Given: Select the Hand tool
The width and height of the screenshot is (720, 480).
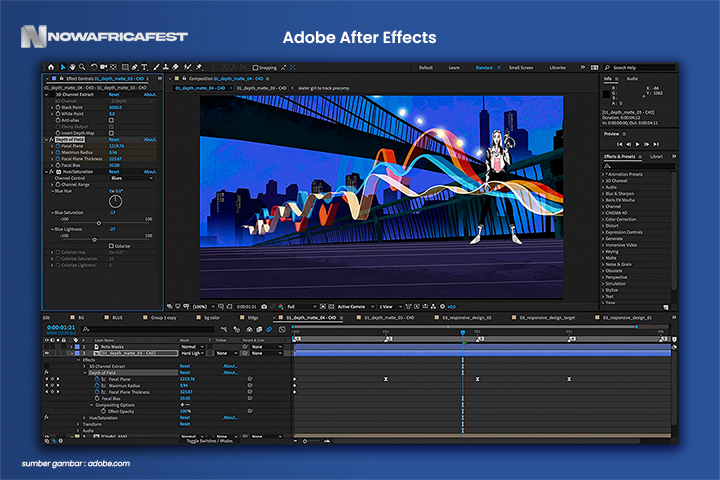Looking at the screenshot, I should 73,67.
